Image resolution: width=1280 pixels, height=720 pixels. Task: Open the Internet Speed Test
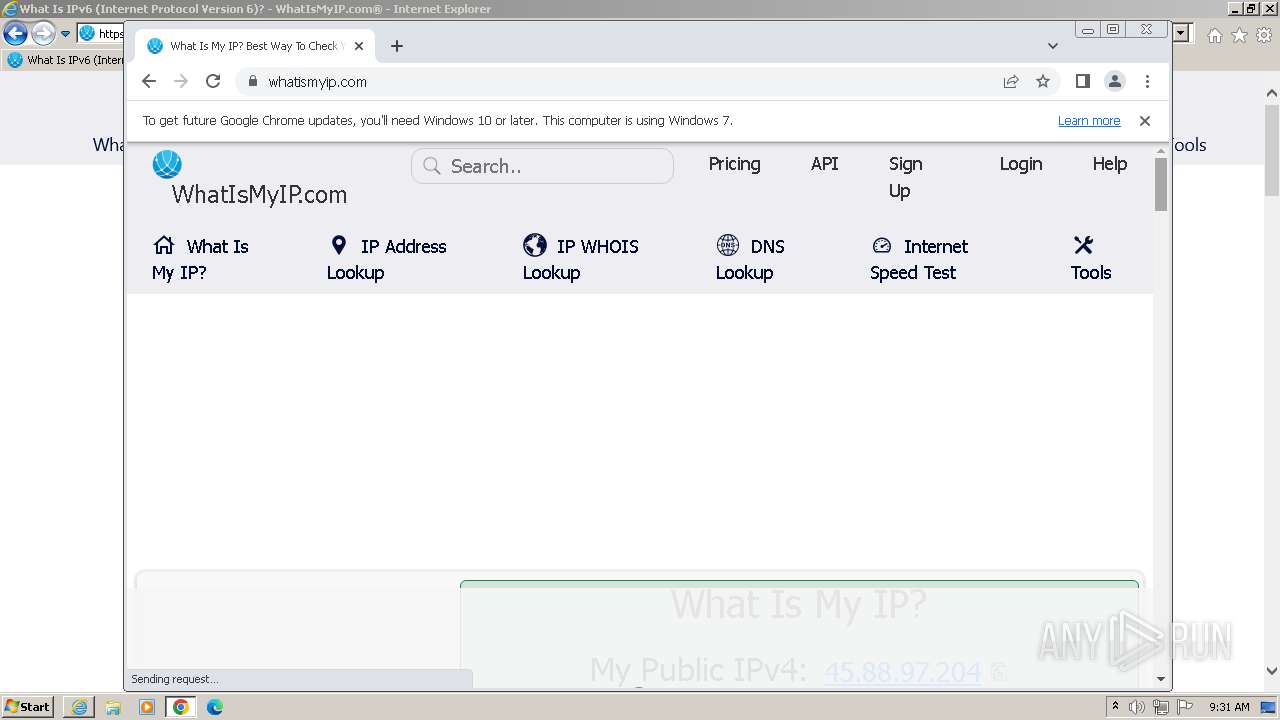click(919, 259)
